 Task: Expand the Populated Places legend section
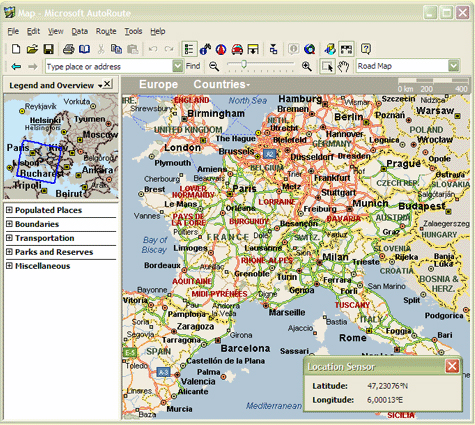[9, 210]
